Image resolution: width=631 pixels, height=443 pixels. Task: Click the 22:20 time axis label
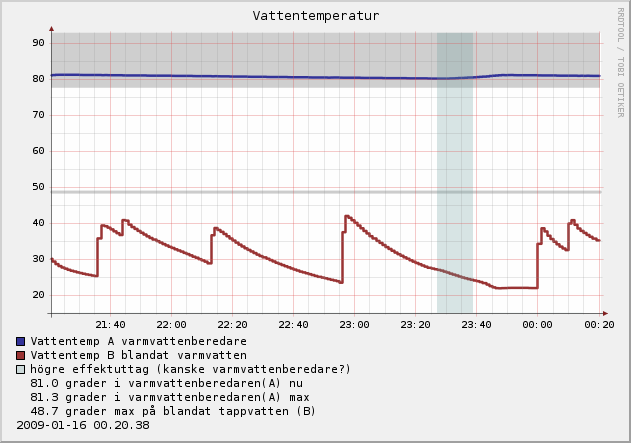tap(232, 325)
